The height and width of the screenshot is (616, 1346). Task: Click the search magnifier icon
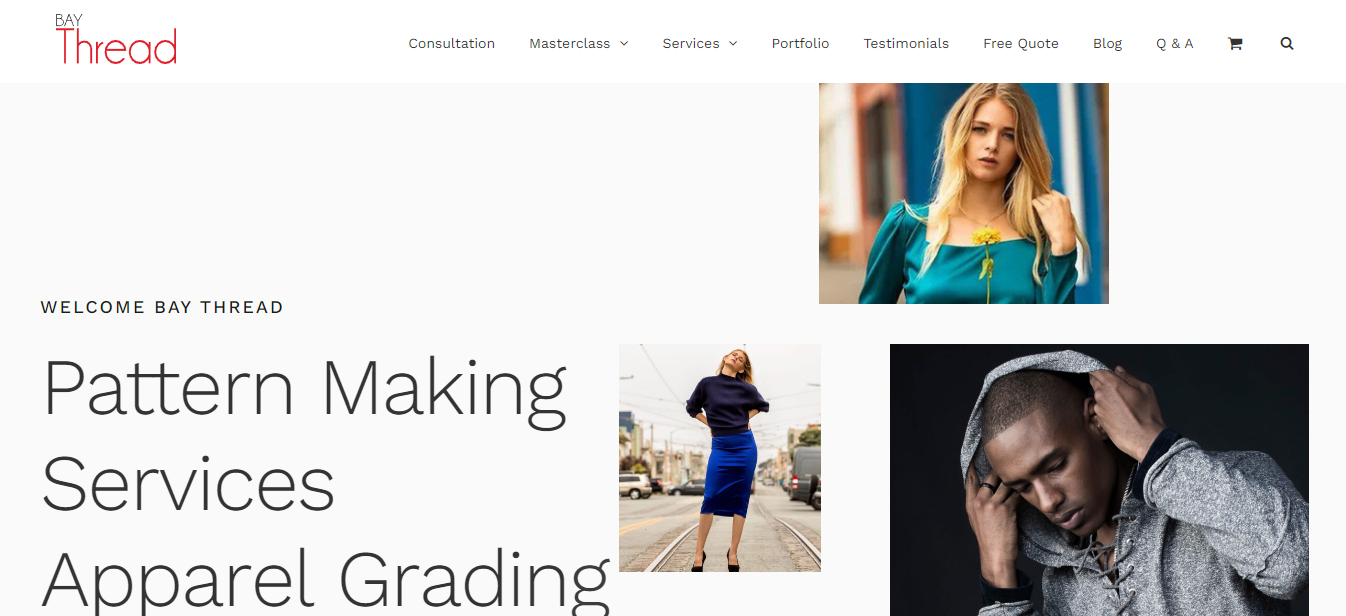(1287, 44)
